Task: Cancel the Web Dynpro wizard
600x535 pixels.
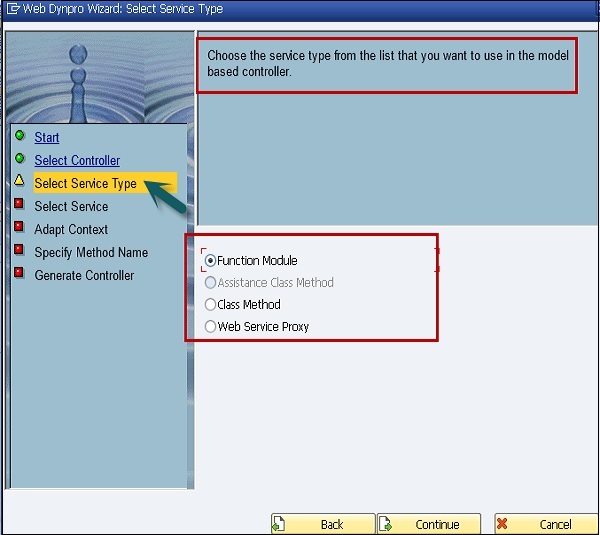Action: tap(544, 524)
